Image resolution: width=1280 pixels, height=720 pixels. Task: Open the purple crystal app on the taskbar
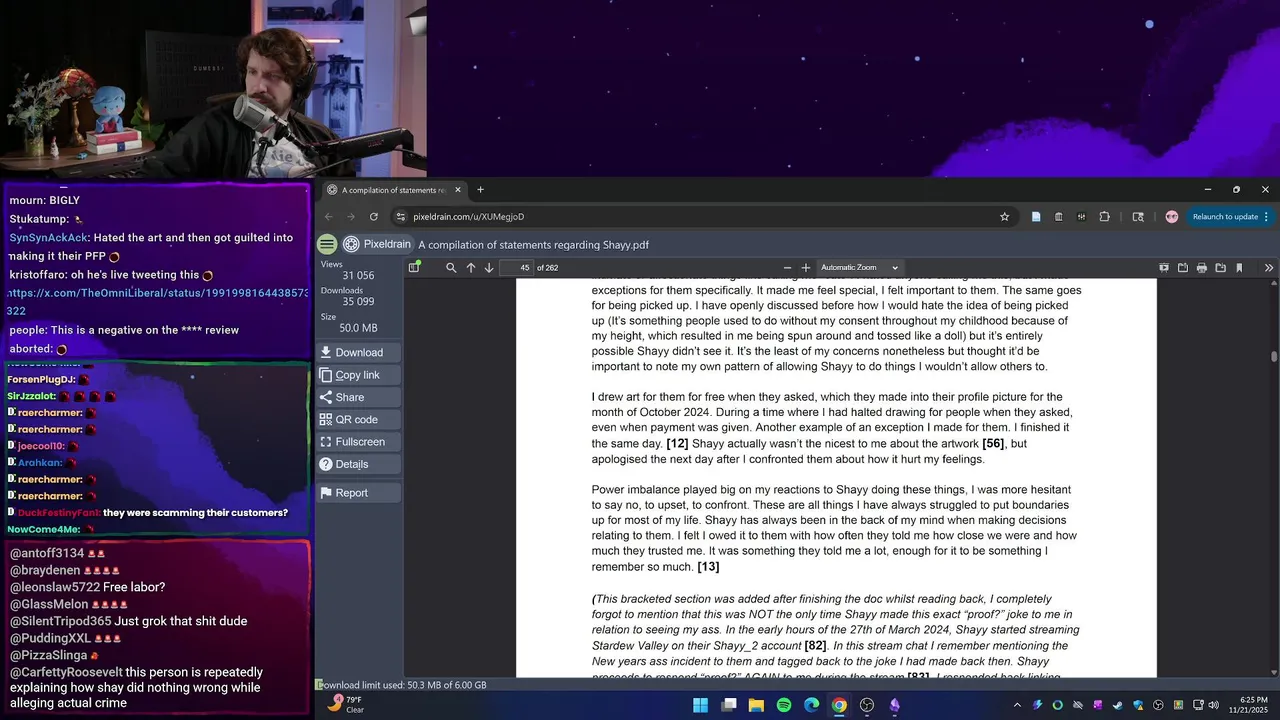[895, 705]
